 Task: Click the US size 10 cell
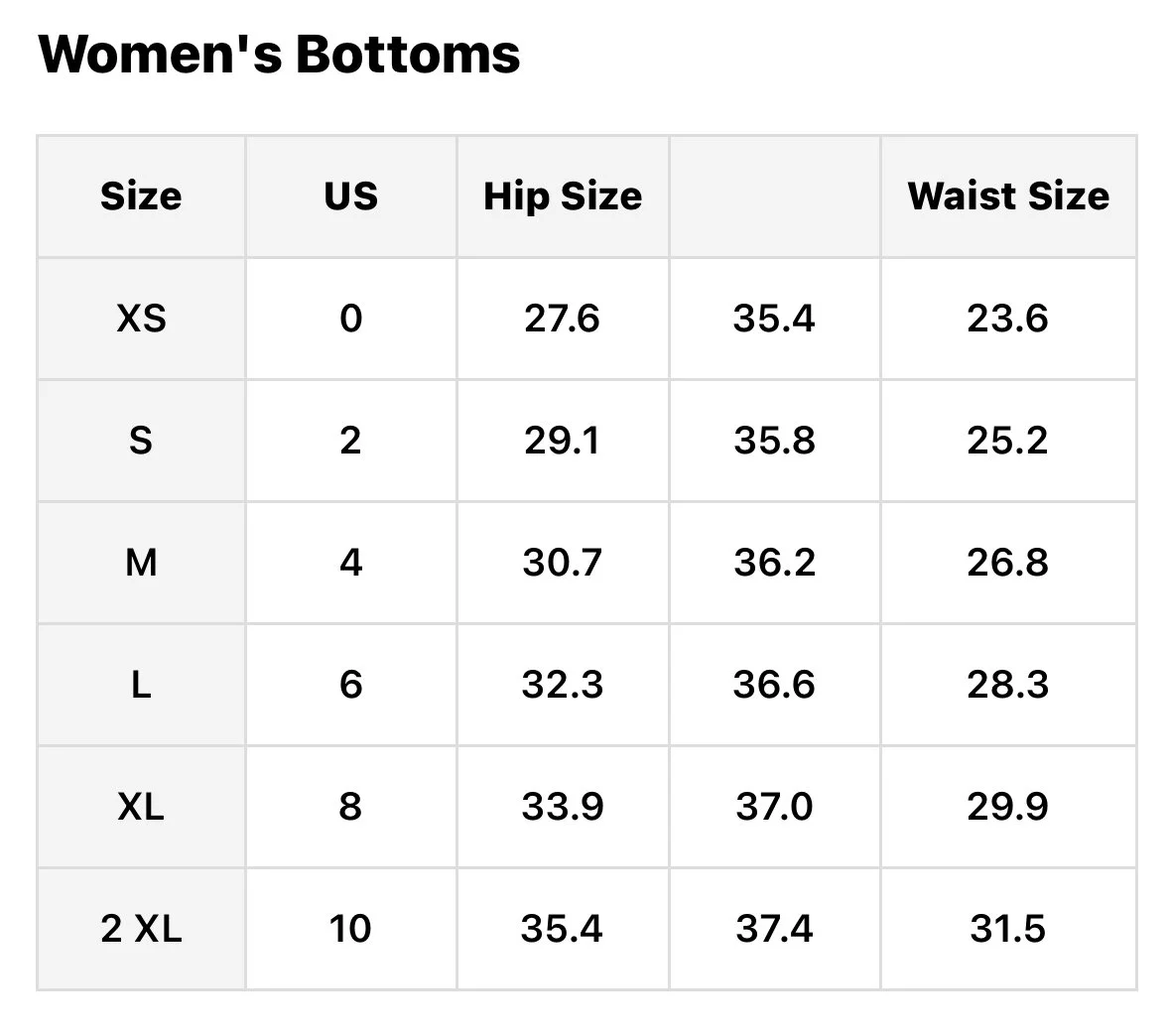pyautogui.click(x=351, y=930)
